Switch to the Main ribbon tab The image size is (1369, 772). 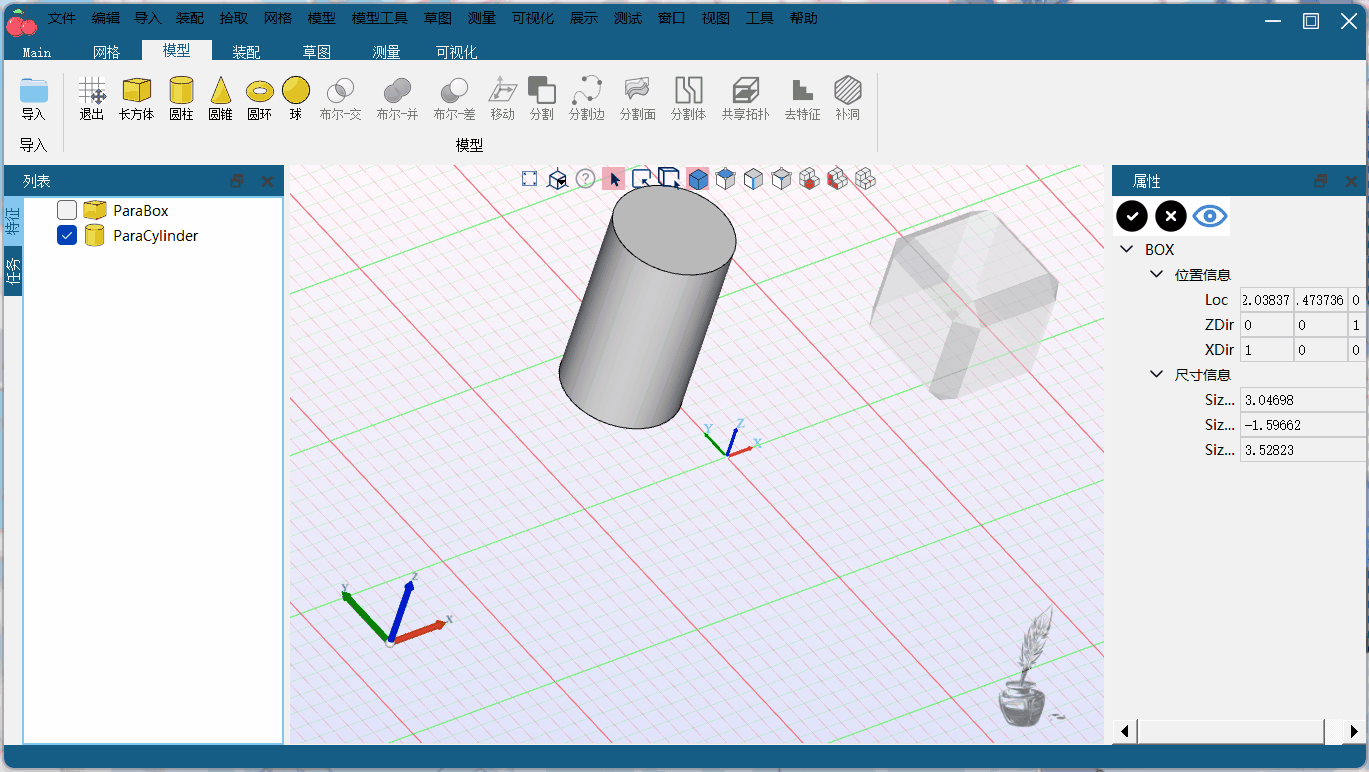(37, 52)
